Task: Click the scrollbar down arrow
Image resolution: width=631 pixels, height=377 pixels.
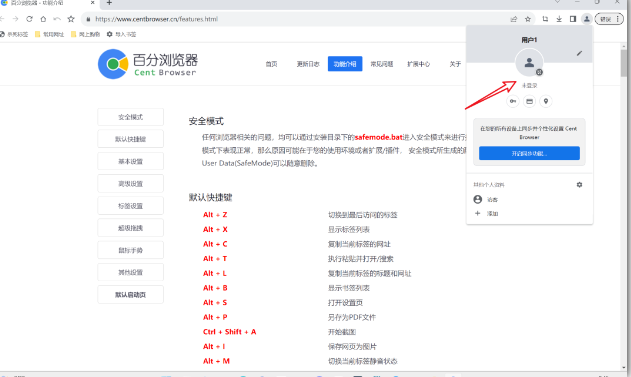Action: pos(624,368)
